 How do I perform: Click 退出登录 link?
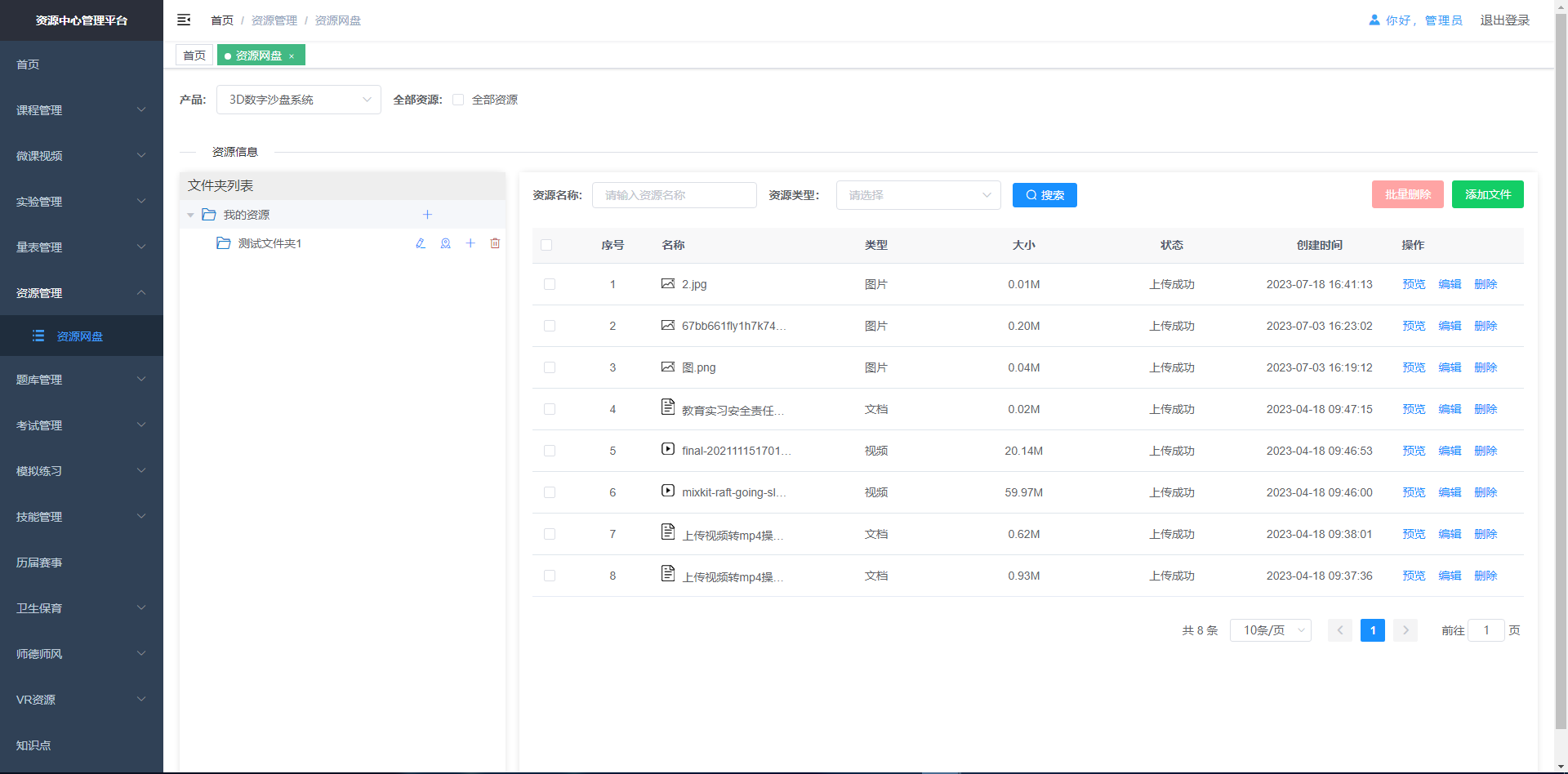pyautogui.click(x=1505, y=20)
